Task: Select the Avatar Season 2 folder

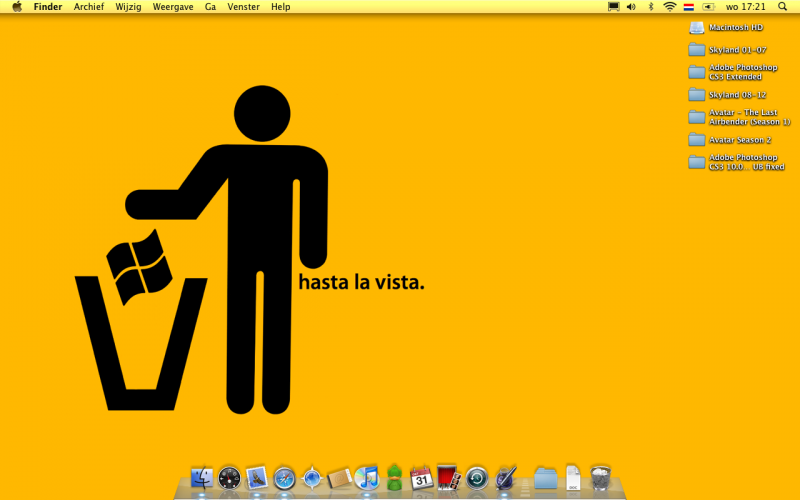Action: click(730, 139)
